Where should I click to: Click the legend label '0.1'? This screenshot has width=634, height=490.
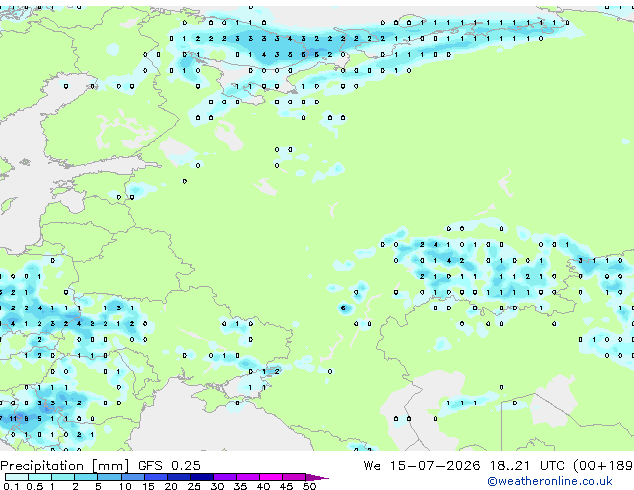[x=11, y=486]
